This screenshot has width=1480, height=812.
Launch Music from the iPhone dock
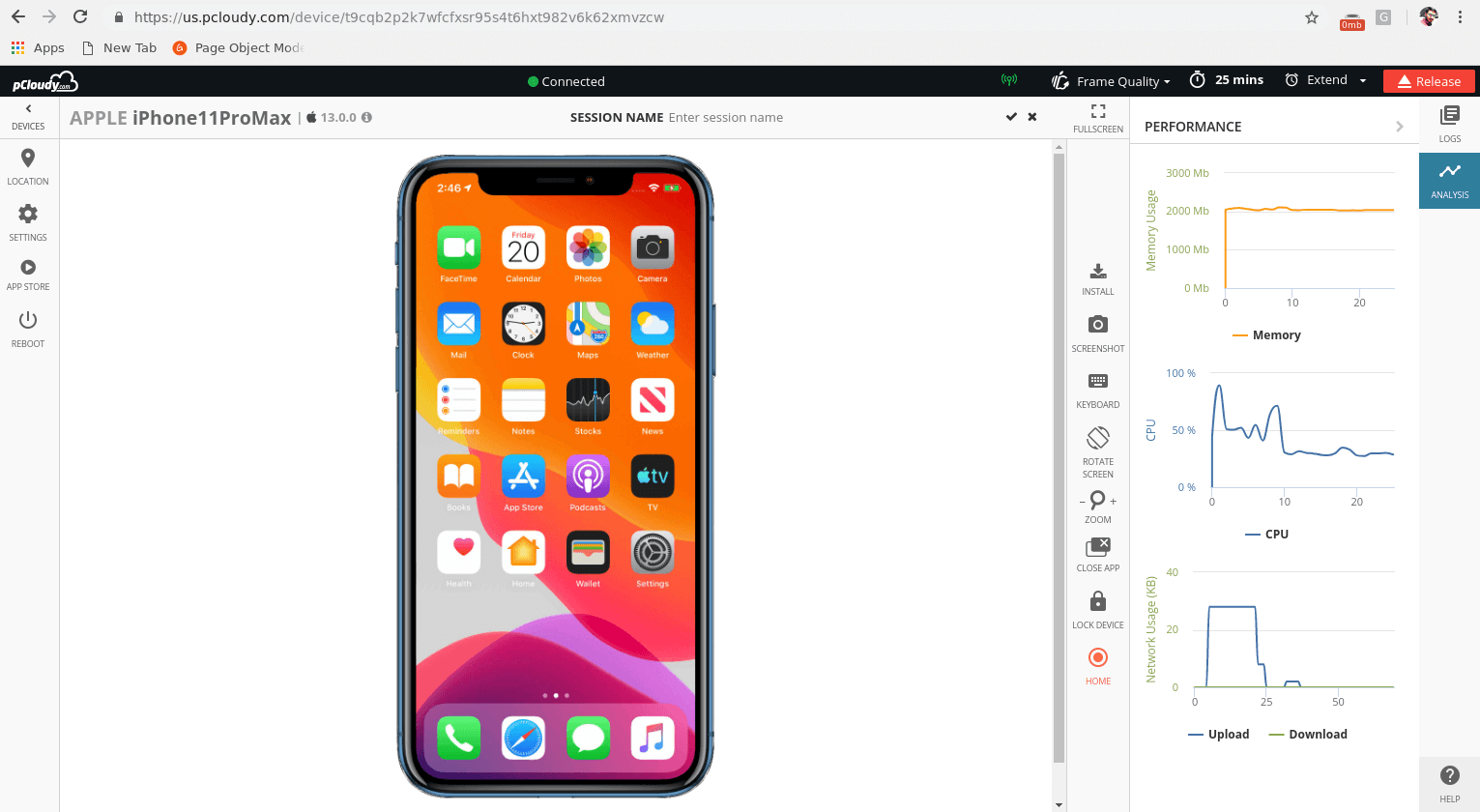653,739
